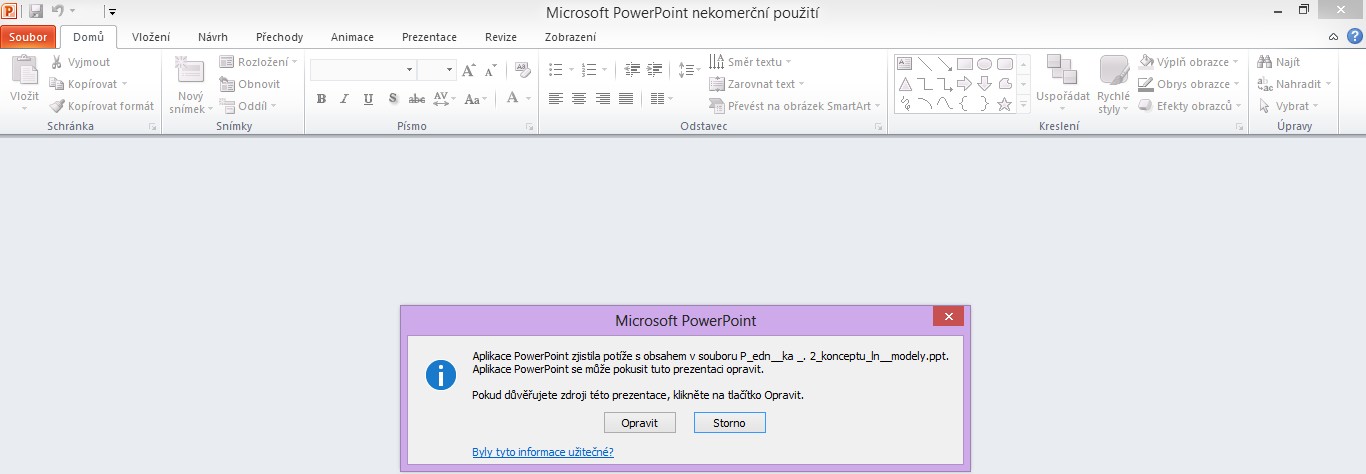Click the Undo arrow in quick access toolbar
The image size is (1366, 474).
click(x=58, y=11)
